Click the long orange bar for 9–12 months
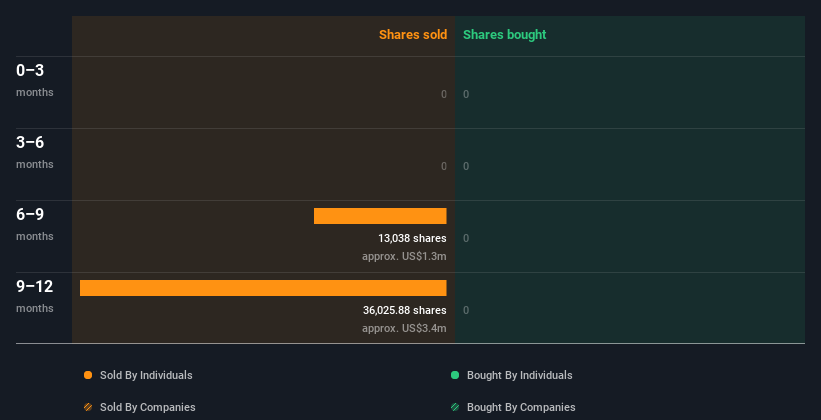This screenshot has height=420, width=821. 263,288
